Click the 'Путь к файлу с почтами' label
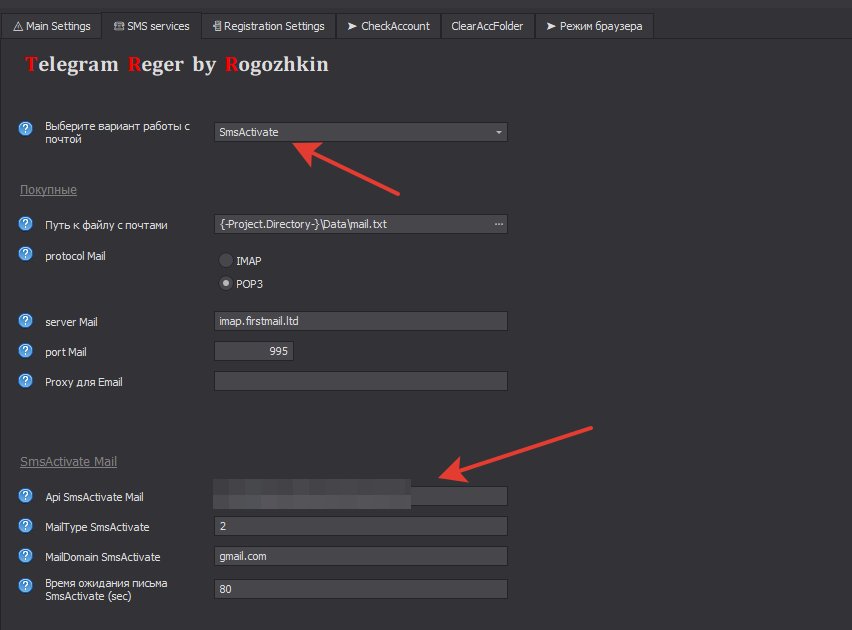 pos(106,225)
